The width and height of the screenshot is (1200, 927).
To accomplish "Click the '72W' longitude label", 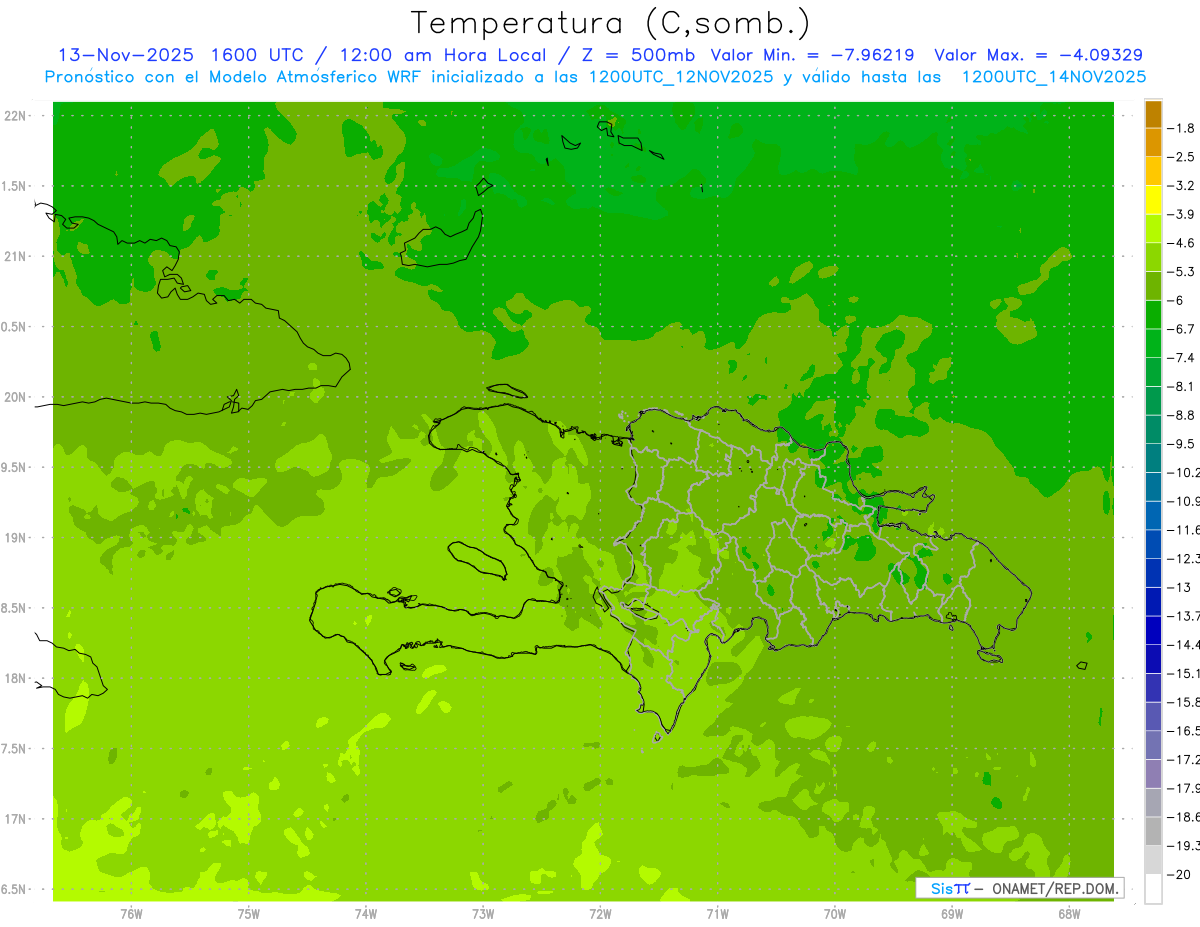I will coord(601,914).
